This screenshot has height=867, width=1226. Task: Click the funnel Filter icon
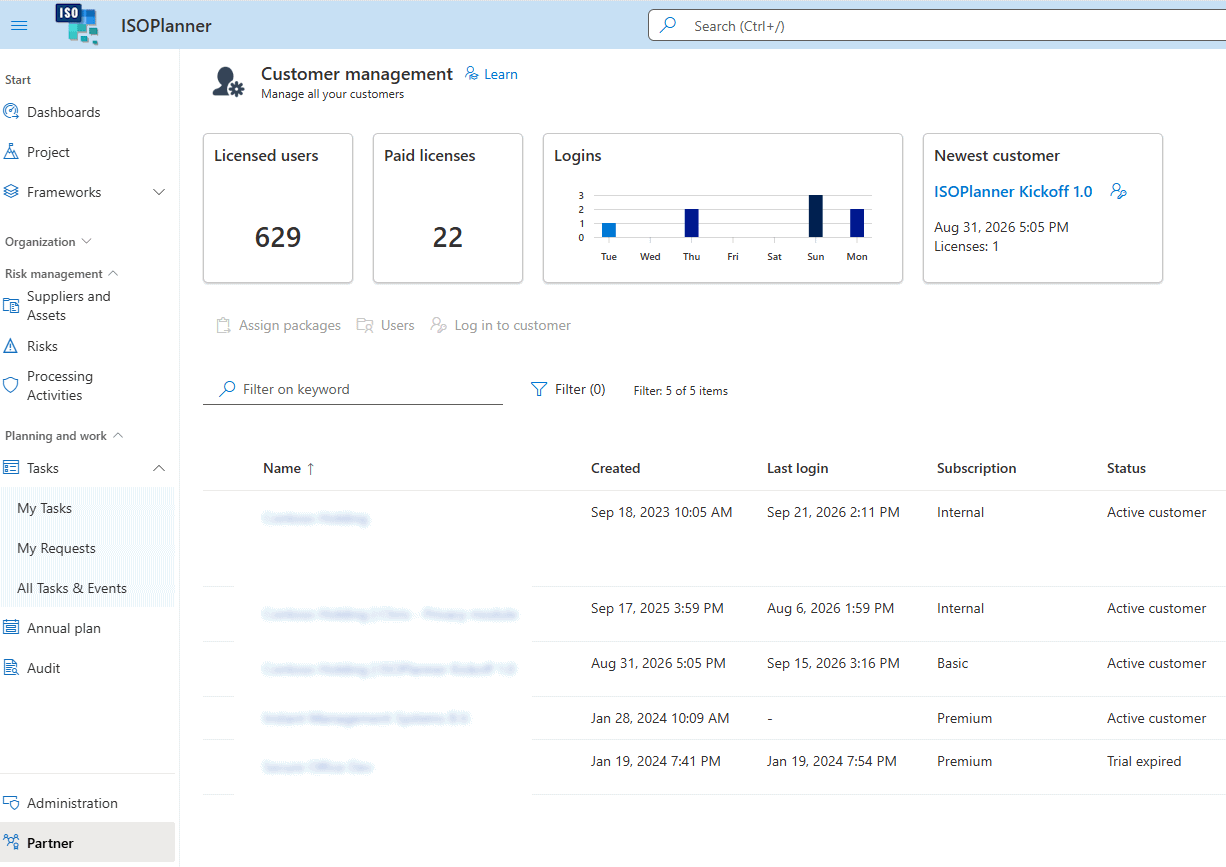pos(539,389)
